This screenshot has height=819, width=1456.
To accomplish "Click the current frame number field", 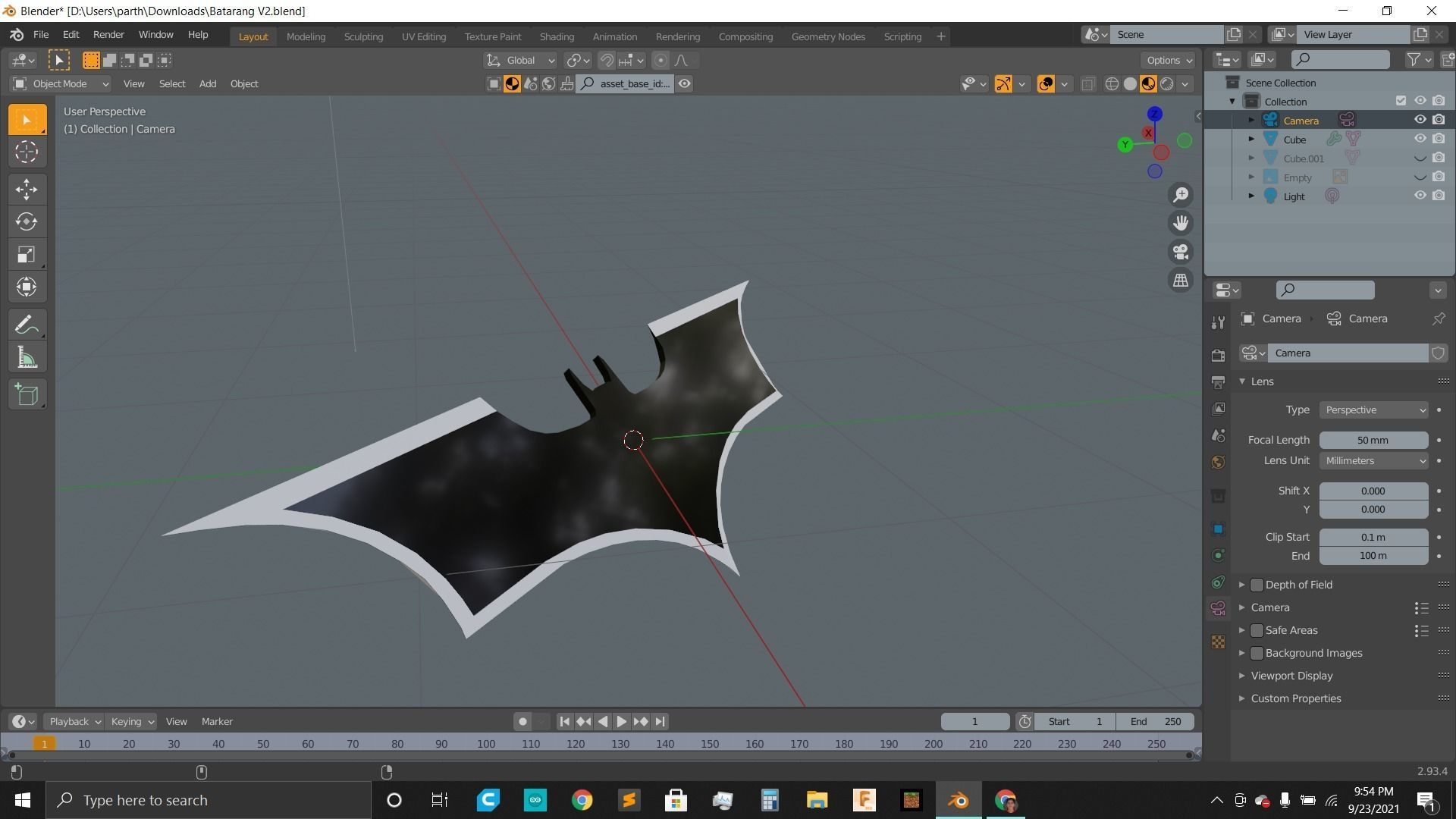I will 975,722.
